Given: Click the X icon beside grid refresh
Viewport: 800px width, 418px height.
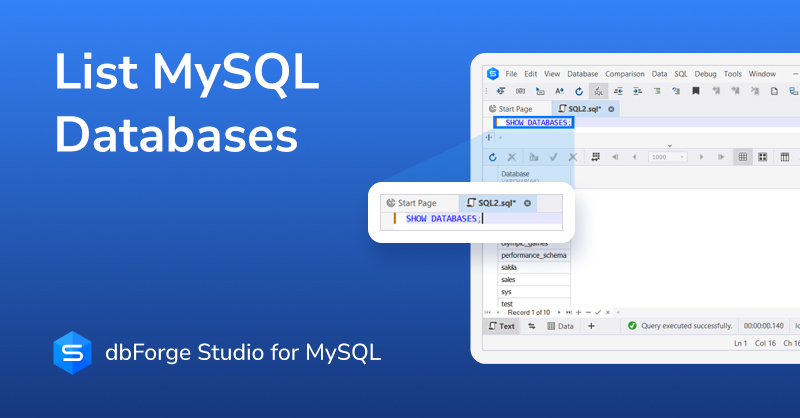Looking at the screenshot, I should (x=512, y=157).
